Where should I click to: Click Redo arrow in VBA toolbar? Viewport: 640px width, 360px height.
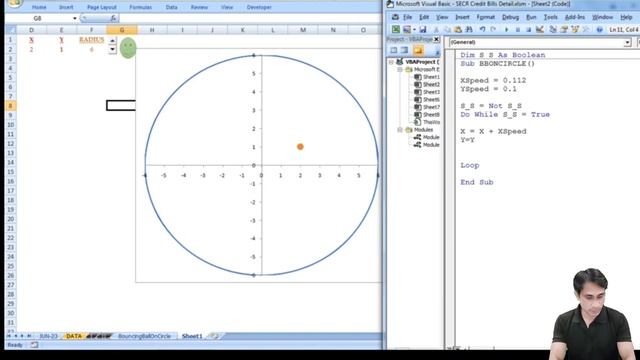(493, 30)
